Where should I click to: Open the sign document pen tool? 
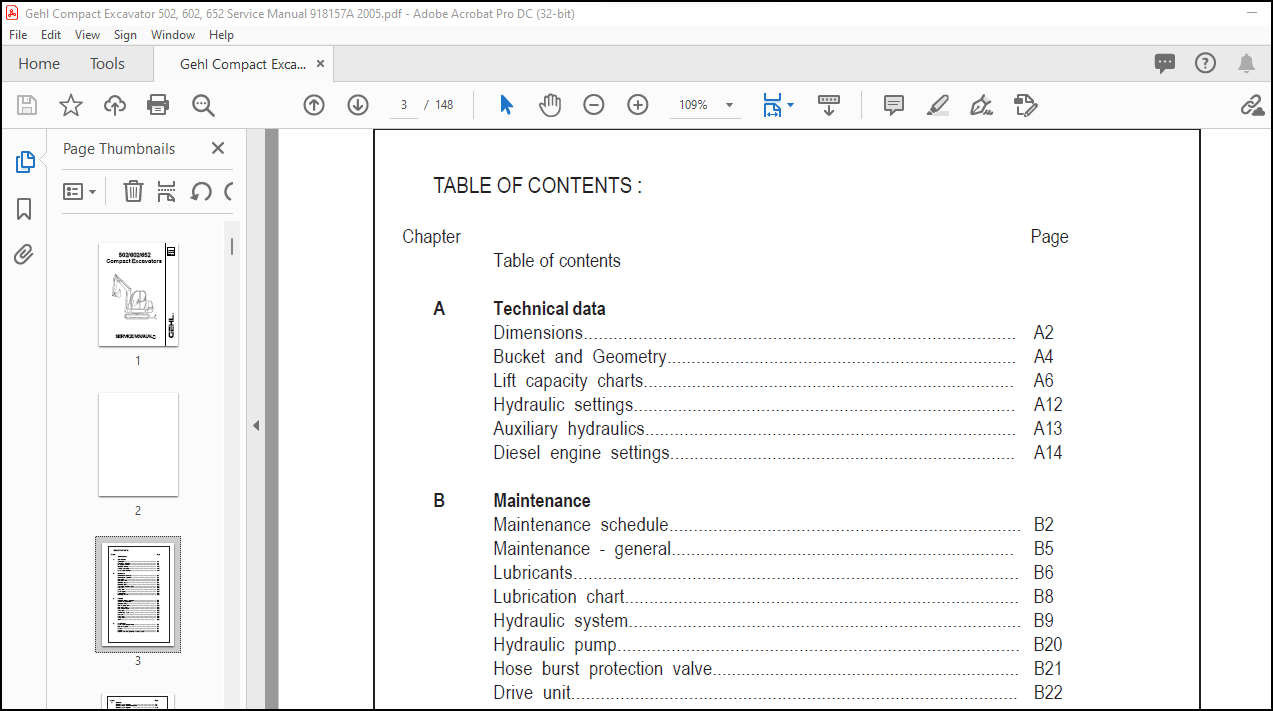click(981, 105)
